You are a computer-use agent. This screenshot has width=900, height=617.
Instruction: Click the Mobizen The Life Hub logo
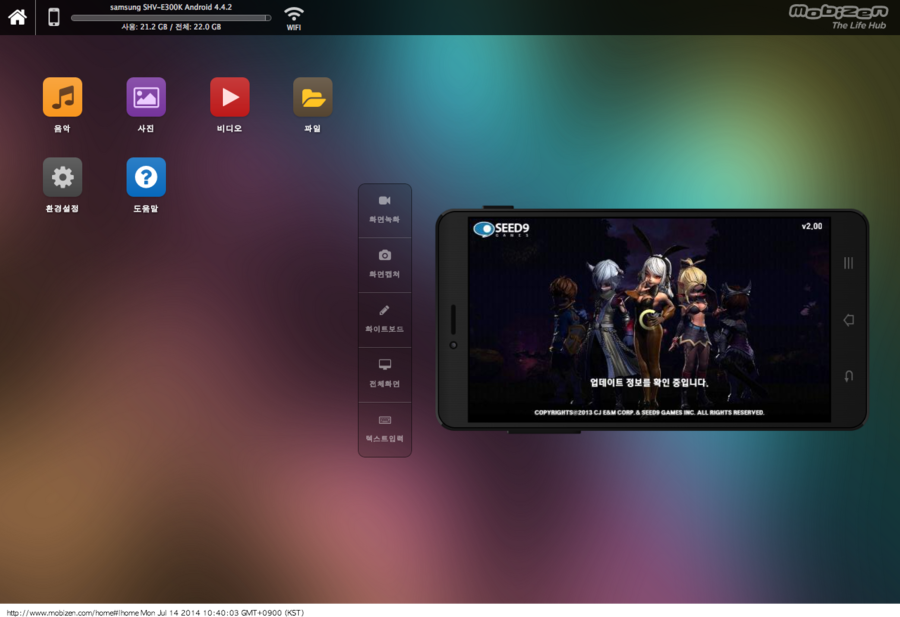coord(838,17)
